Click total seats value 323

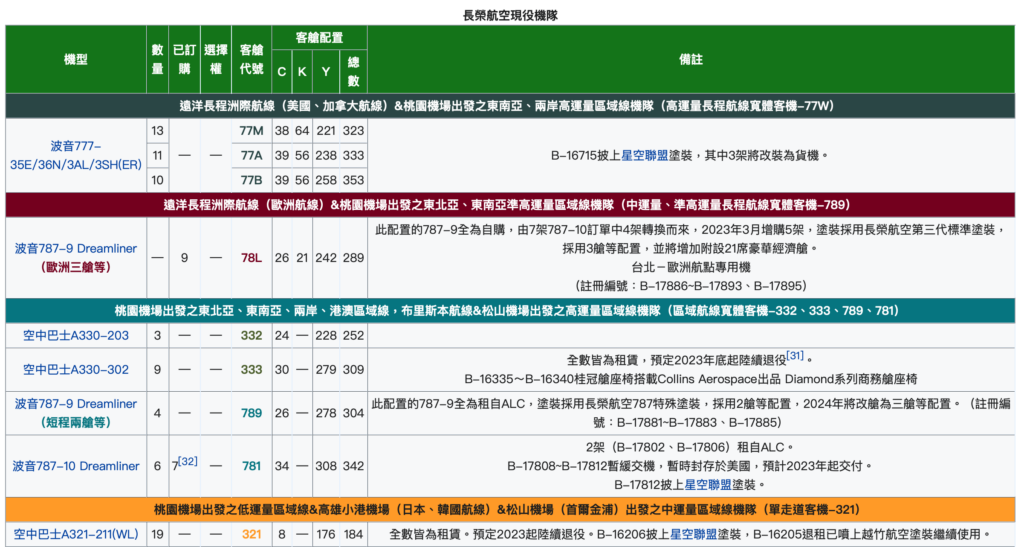(353, 131)
